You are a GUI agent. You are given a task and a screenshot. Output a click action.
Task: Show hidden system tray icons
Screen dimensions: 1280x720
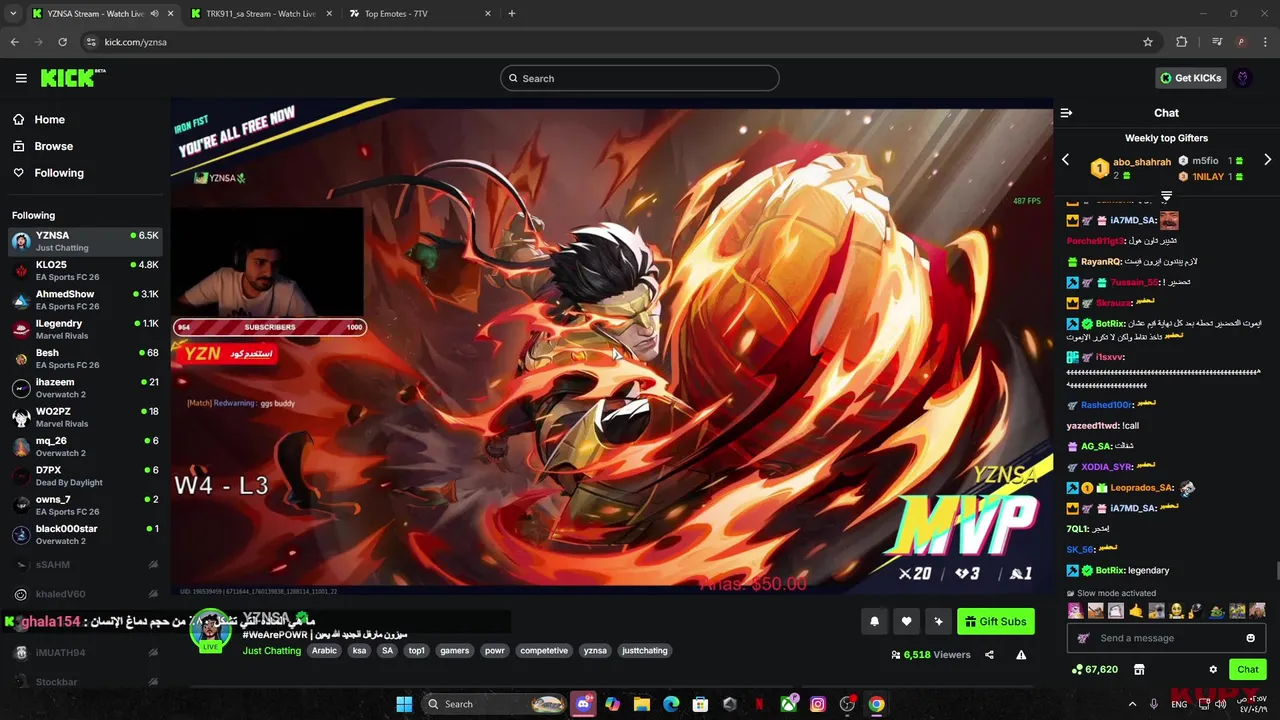click(x=1133, y=704)
